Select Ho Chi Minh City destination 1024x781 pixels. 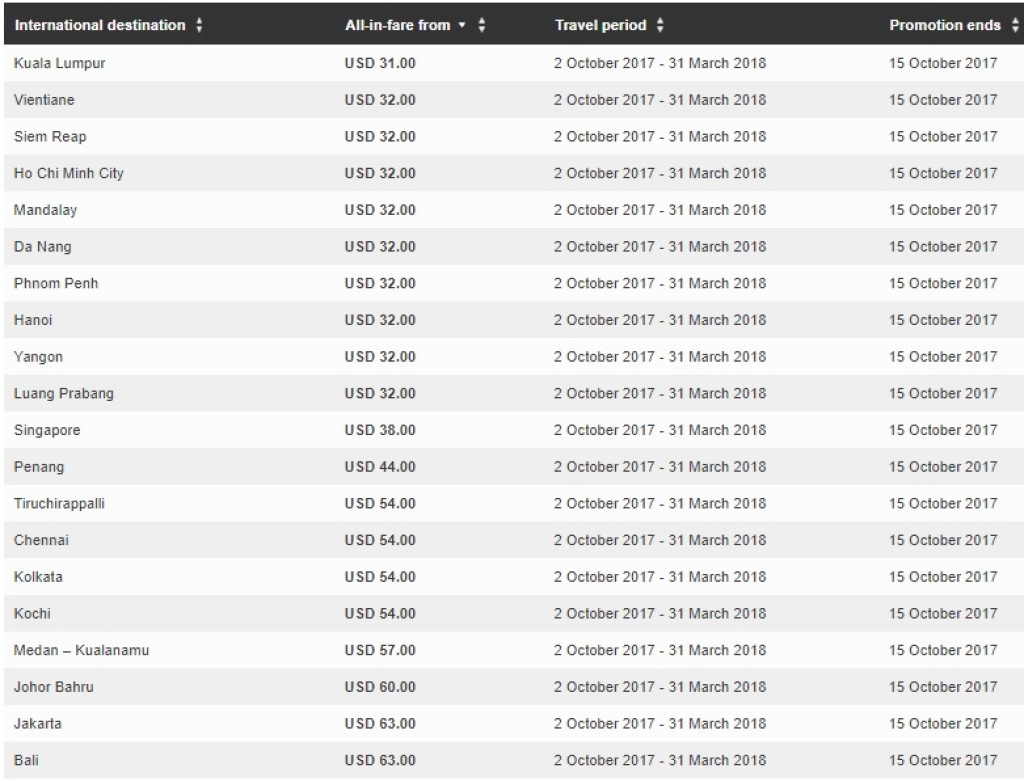tap(68, 173)
